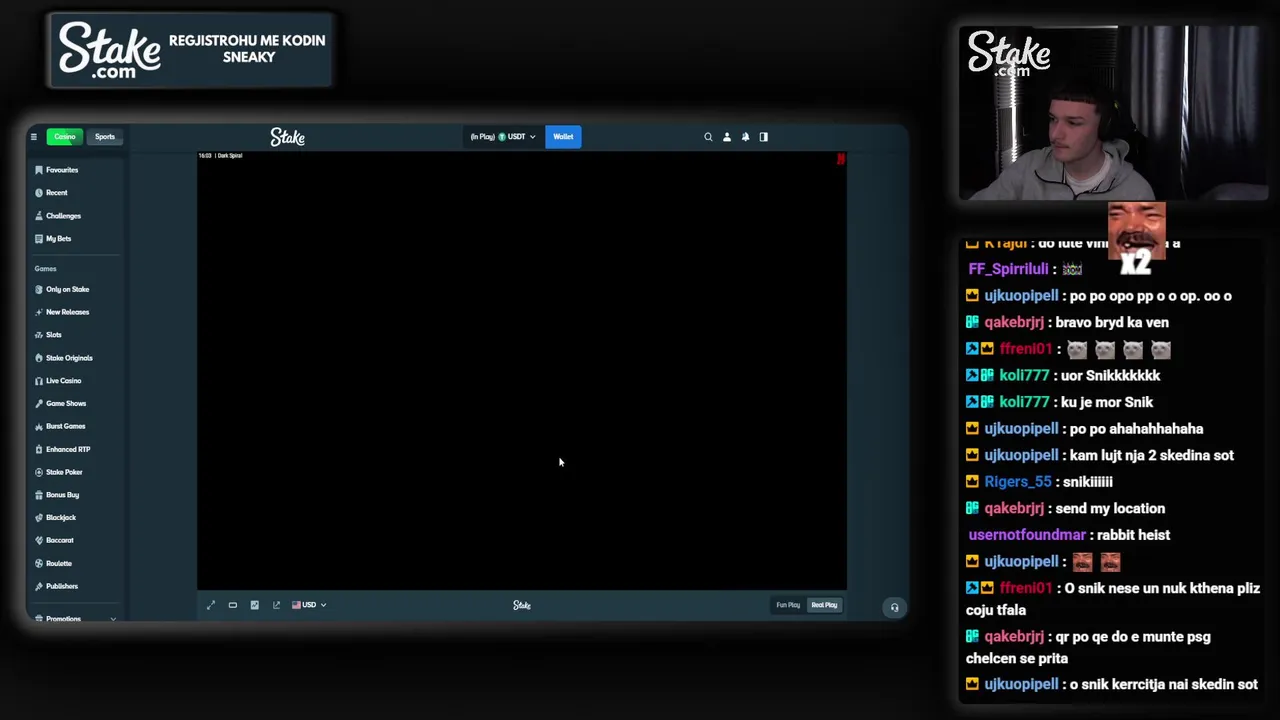Image resolution: width=1280 pixels, height=720 pixels.
Task: Open live support headset button
Action: [894, 607]
